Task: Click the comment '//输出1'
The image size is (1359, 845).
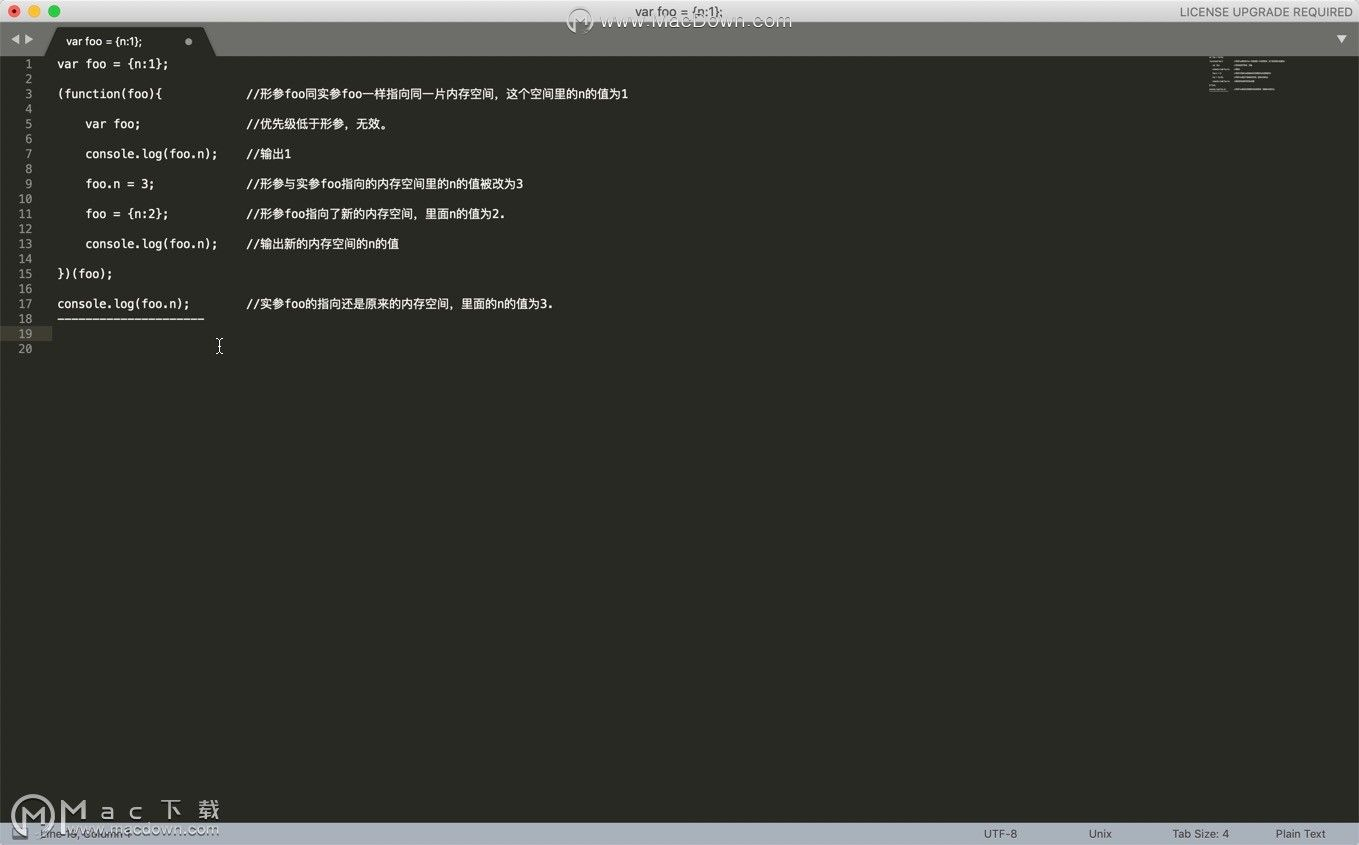Action: click(x=269, y=154)
